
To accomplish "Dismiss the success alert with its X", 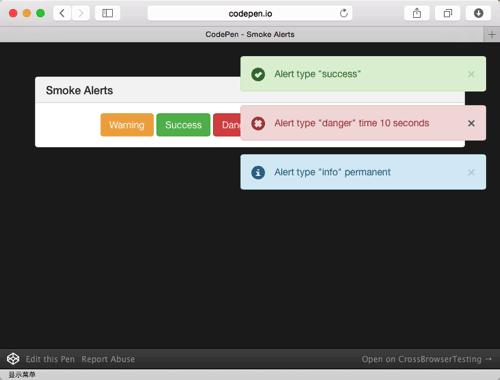I will (471, 74).
